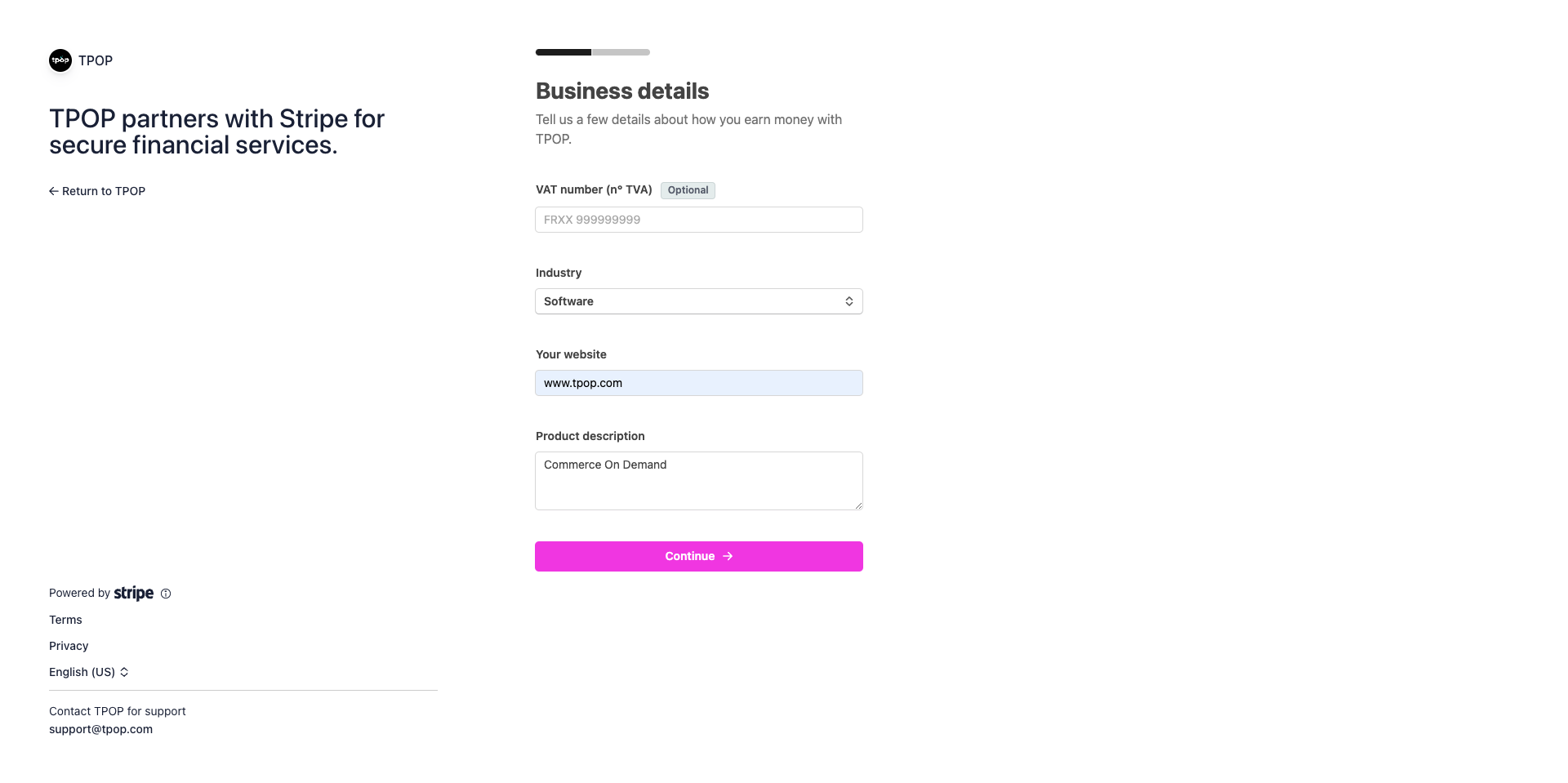
Task: Click the support@tpop.com email link
Action: (100, 729)
